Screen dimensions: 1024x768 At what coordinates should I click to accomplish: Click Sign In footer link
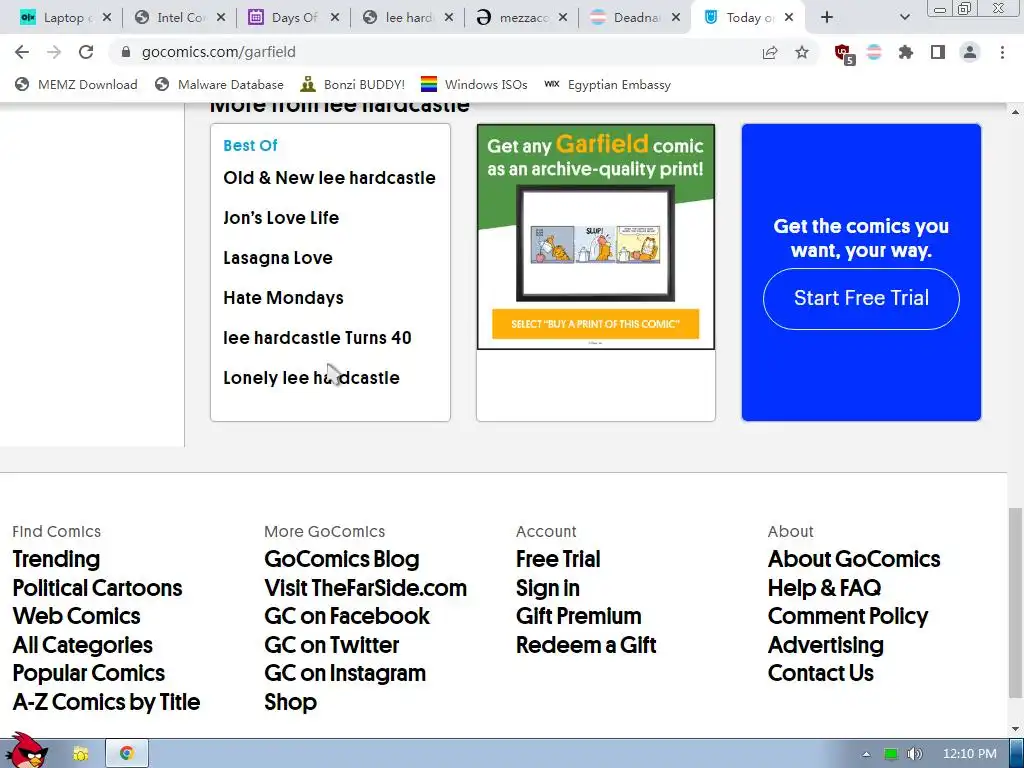click(548, 588)
